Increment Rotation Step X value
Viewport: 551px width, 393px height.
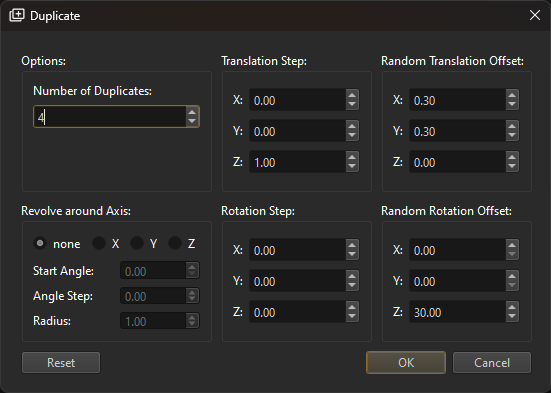pos(352,245)
